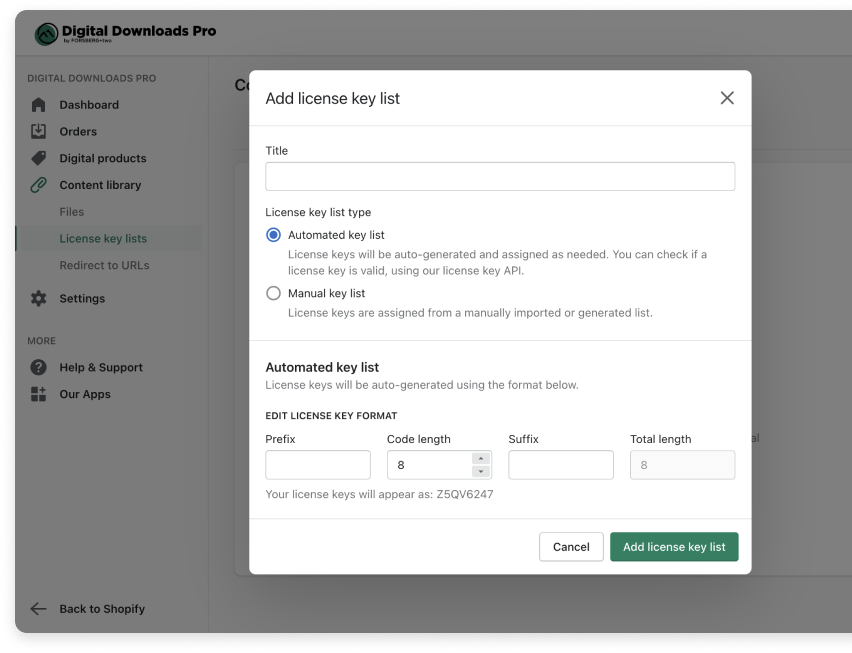Click the Dashboard home icon
Screen dimensions: 852x653
[x=39, y=105]
